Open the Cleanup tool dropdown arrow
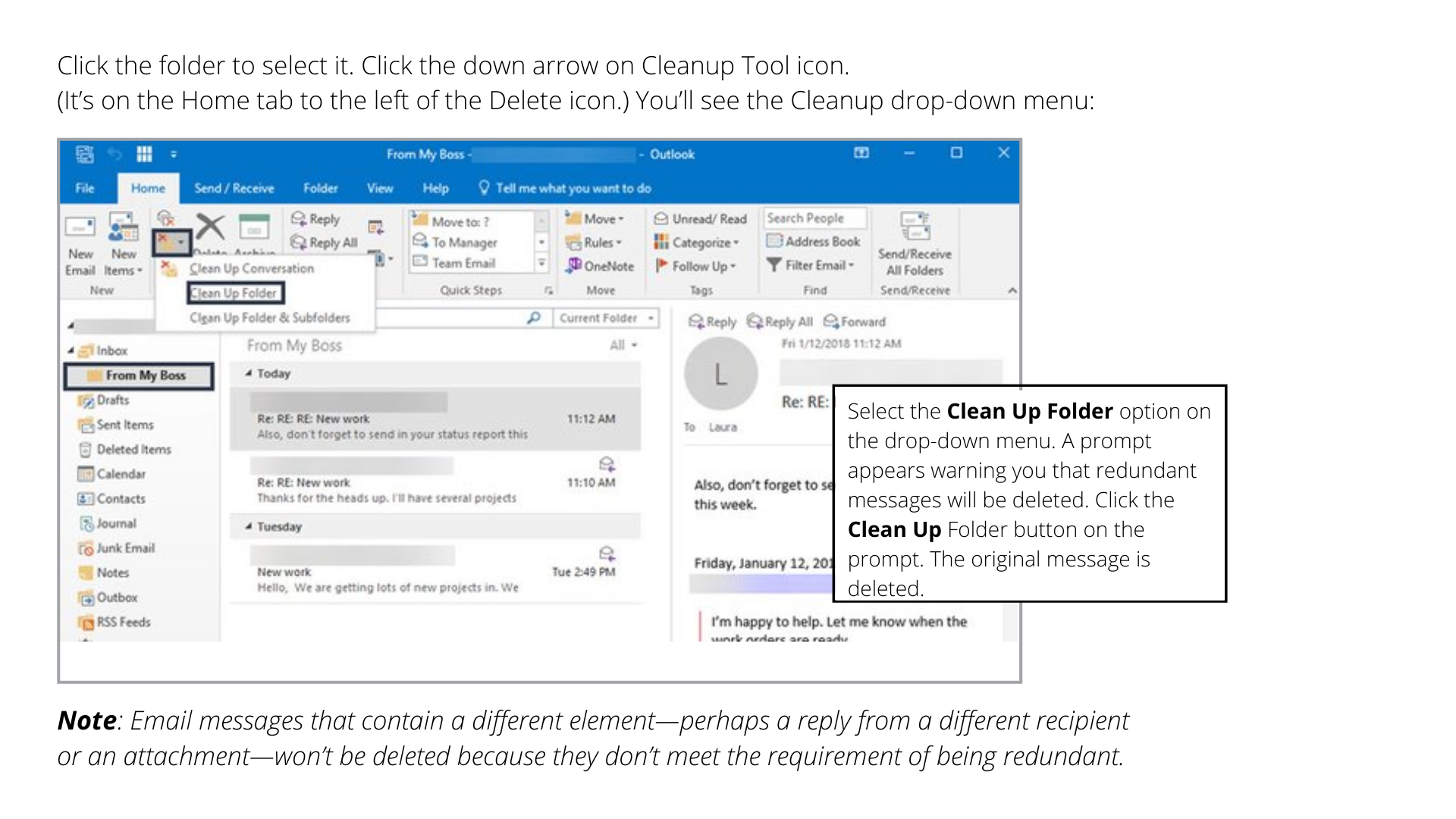Screen dimensions: 1456x819 (181, 243)
